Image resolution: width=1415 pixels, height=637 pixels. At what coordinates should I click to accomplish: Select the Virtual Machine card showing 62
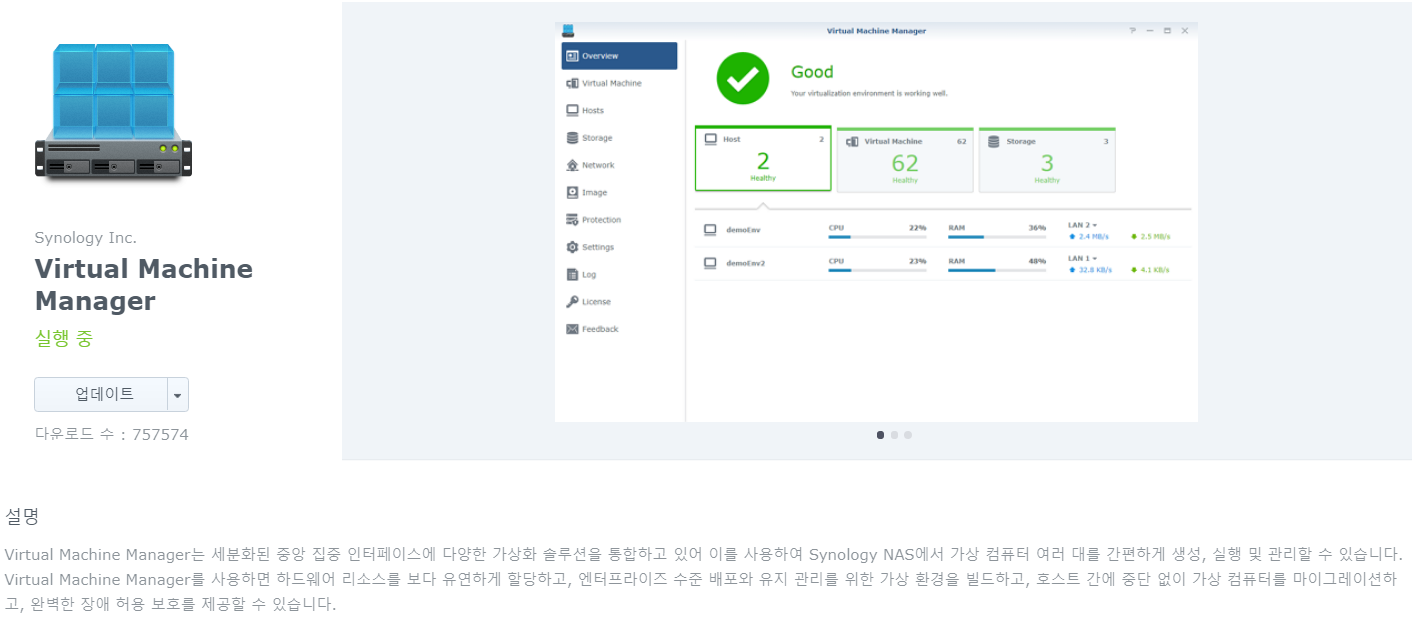pos(905,160)
